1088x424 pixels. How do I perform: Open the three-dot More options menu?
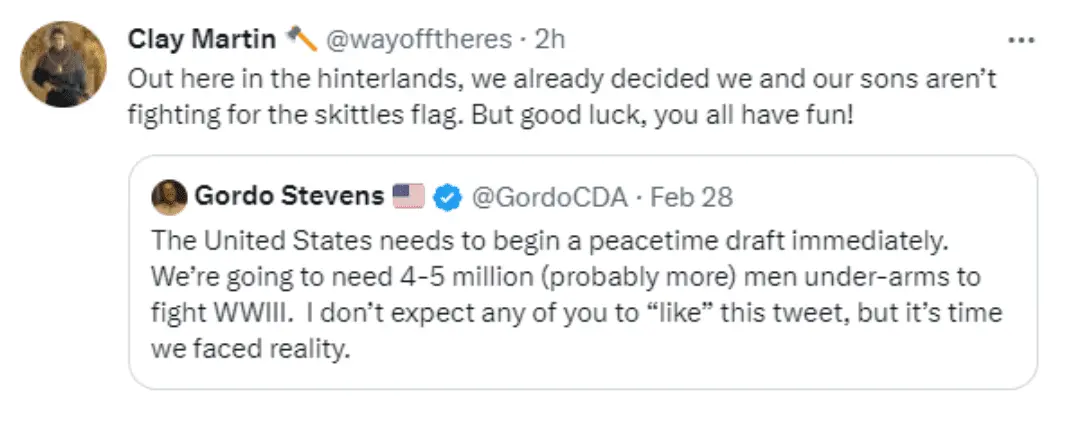[1019, 41]
